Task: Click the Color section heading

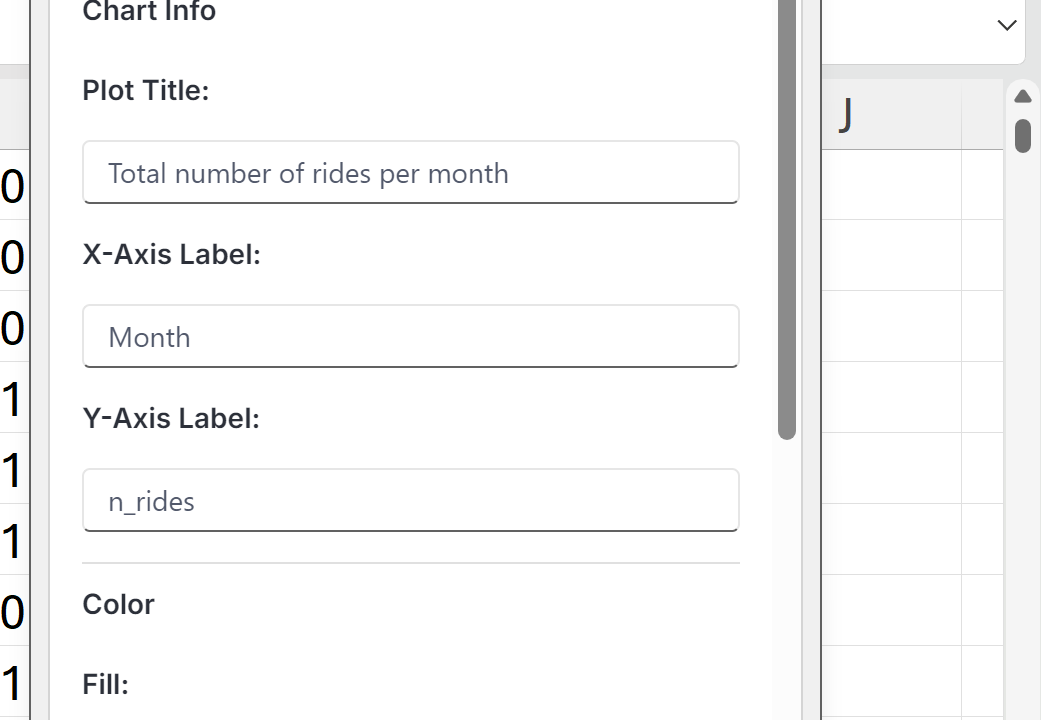Action: pos(118,604)
